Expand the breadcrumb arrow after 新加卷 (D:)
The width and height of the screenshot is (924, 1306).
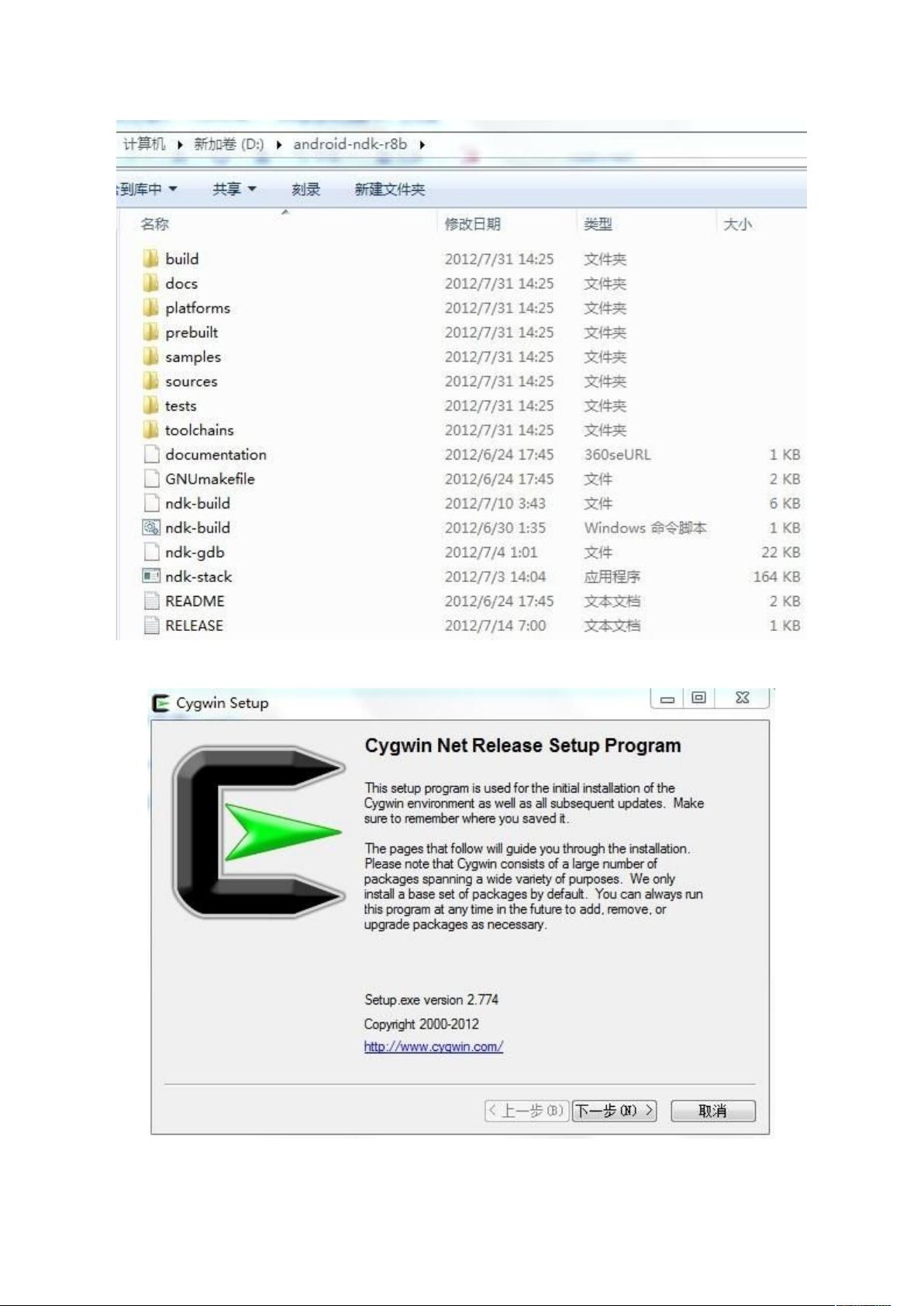pyautogui.click(x=279, y=144)
